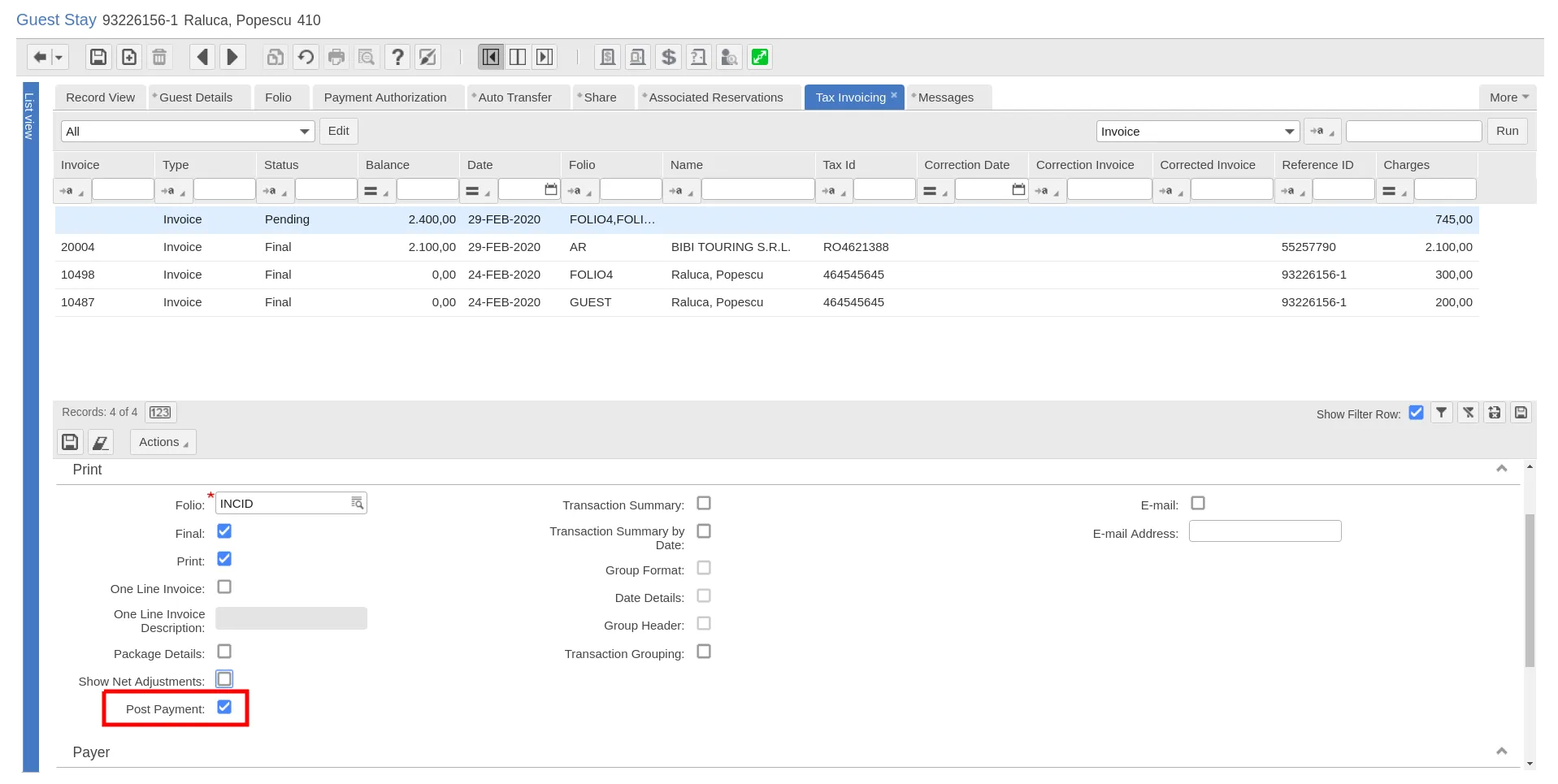The image size is (1558, 784).
Task: Switch to the Record View tab
Action: tap(100, 97)
